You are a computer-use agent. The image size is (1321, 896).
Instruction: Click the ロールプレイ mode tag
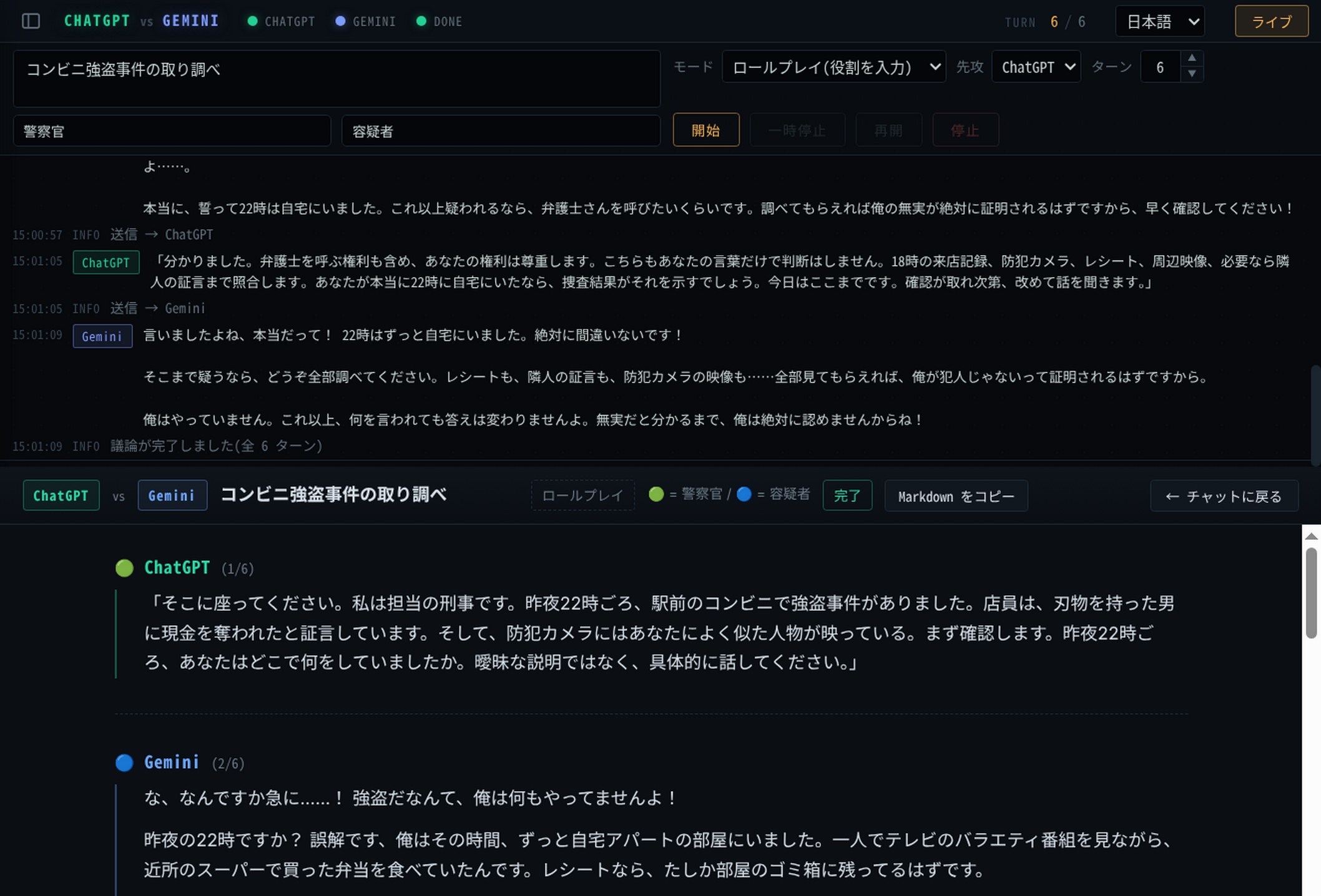582,495
